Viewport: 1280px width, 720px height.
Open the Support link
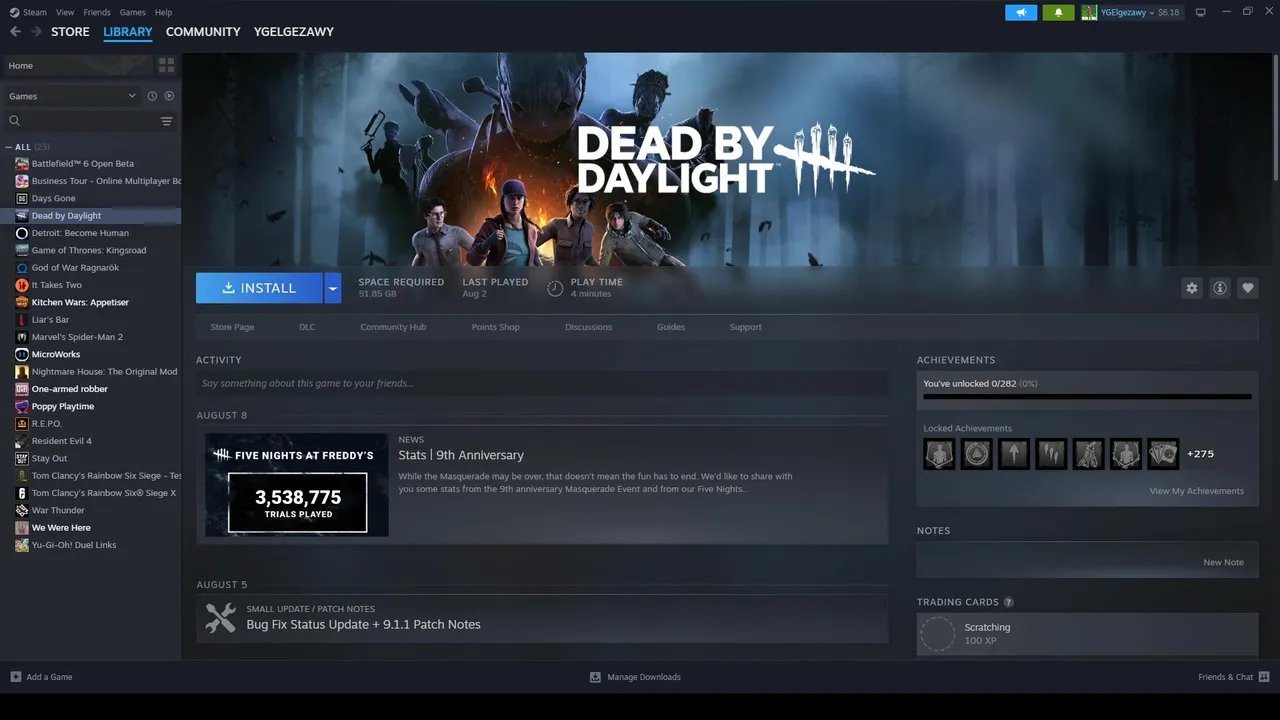click(x=745, y=327)
